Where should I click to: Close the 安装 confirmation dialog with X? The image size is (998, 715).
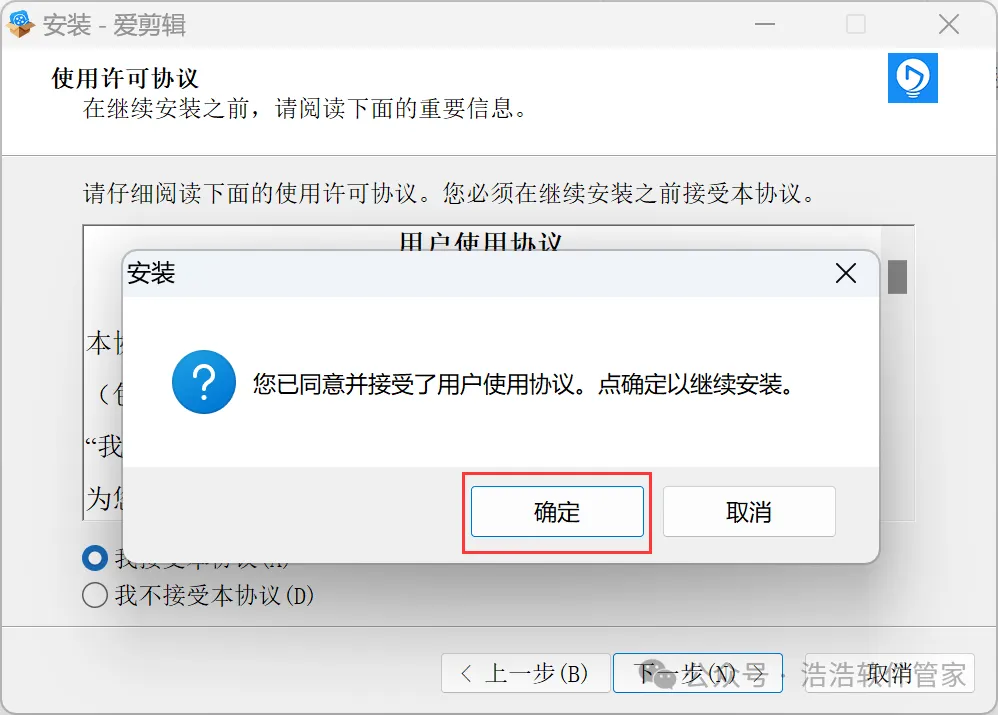click(846, 273)
